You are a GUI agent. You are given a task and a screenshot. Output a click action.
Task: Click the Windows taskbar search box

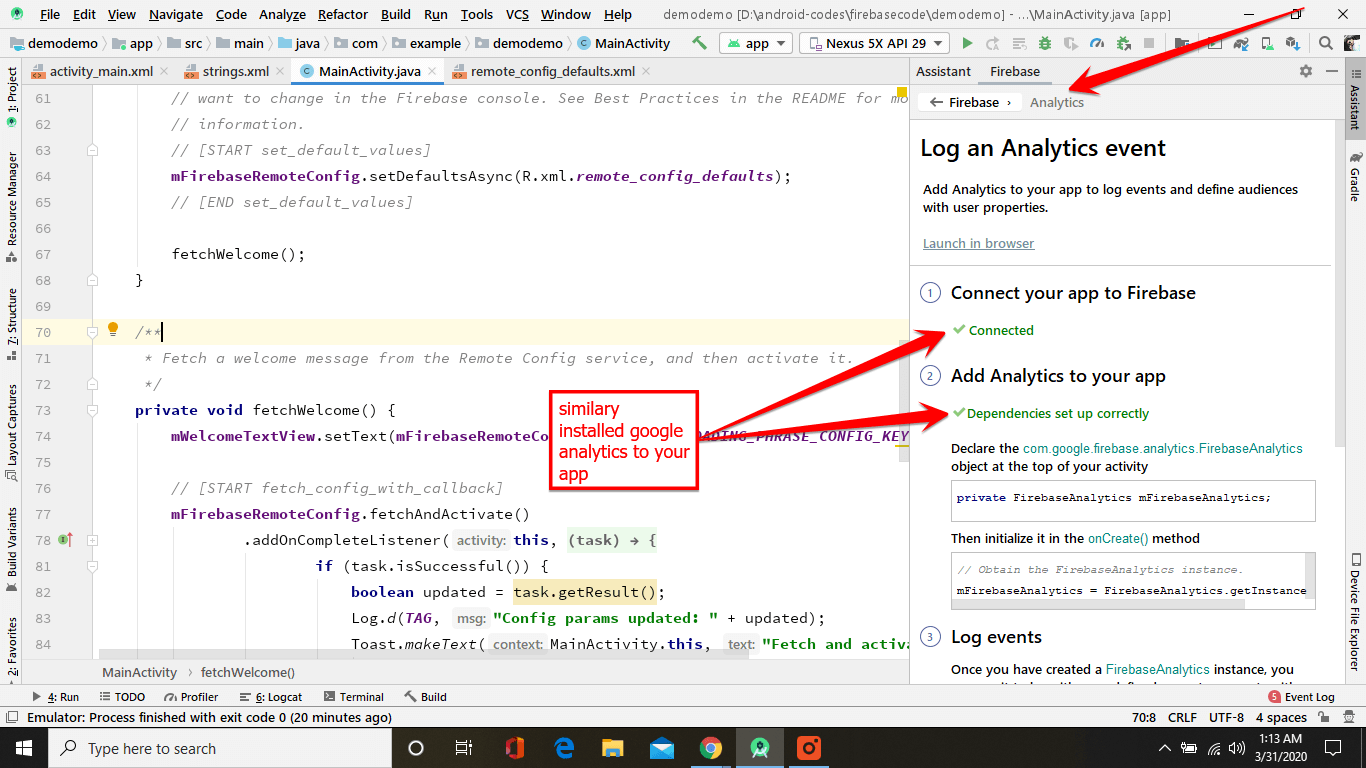(220, 748)
